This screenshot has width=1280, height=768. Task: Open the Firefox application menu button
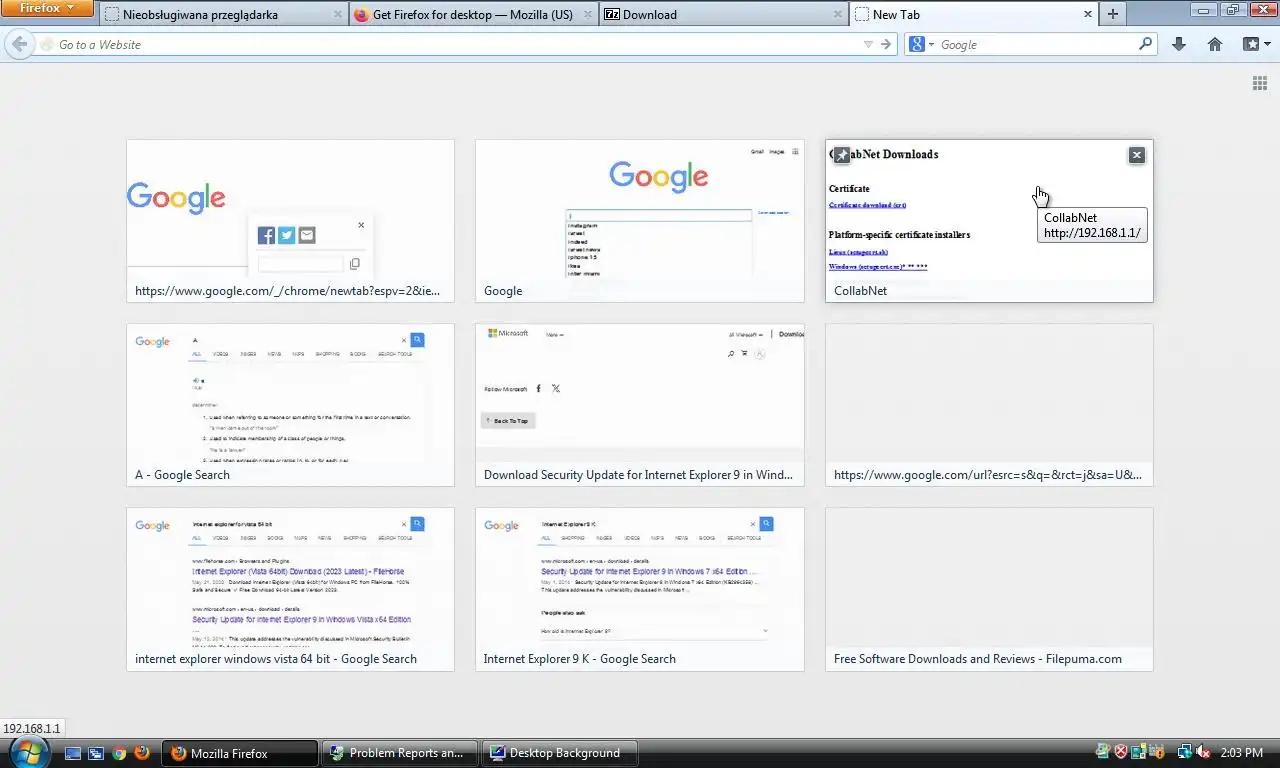tap(47, 8)
